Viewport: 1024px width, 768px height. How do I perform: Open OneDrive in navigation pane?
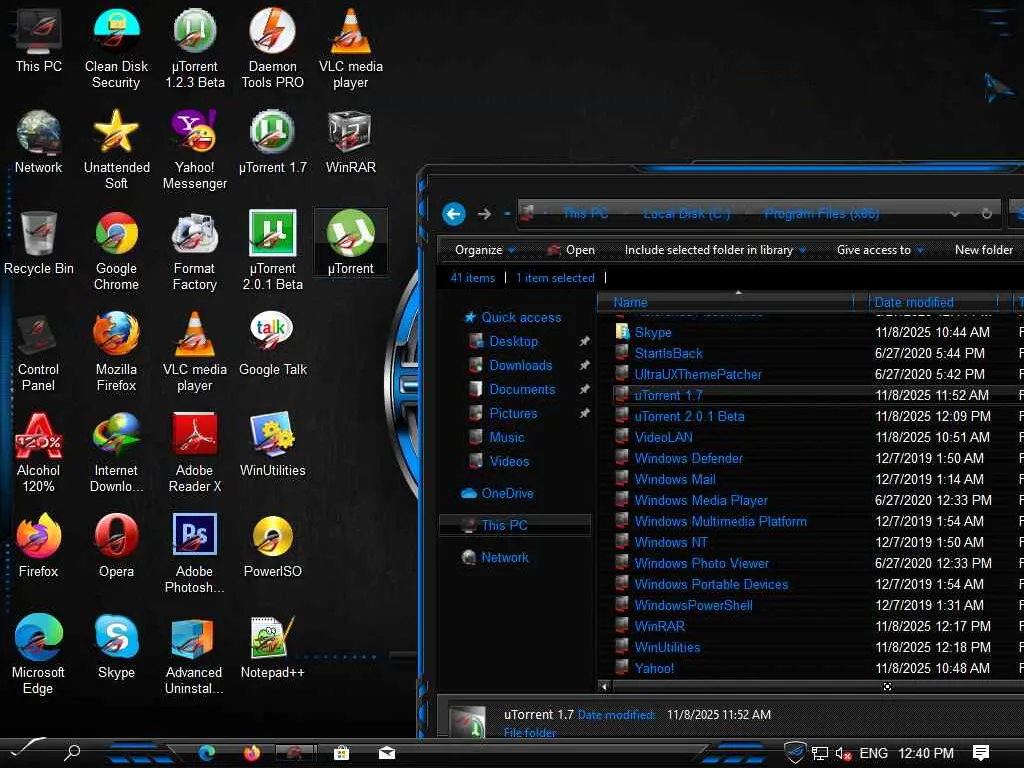(498, 494)
